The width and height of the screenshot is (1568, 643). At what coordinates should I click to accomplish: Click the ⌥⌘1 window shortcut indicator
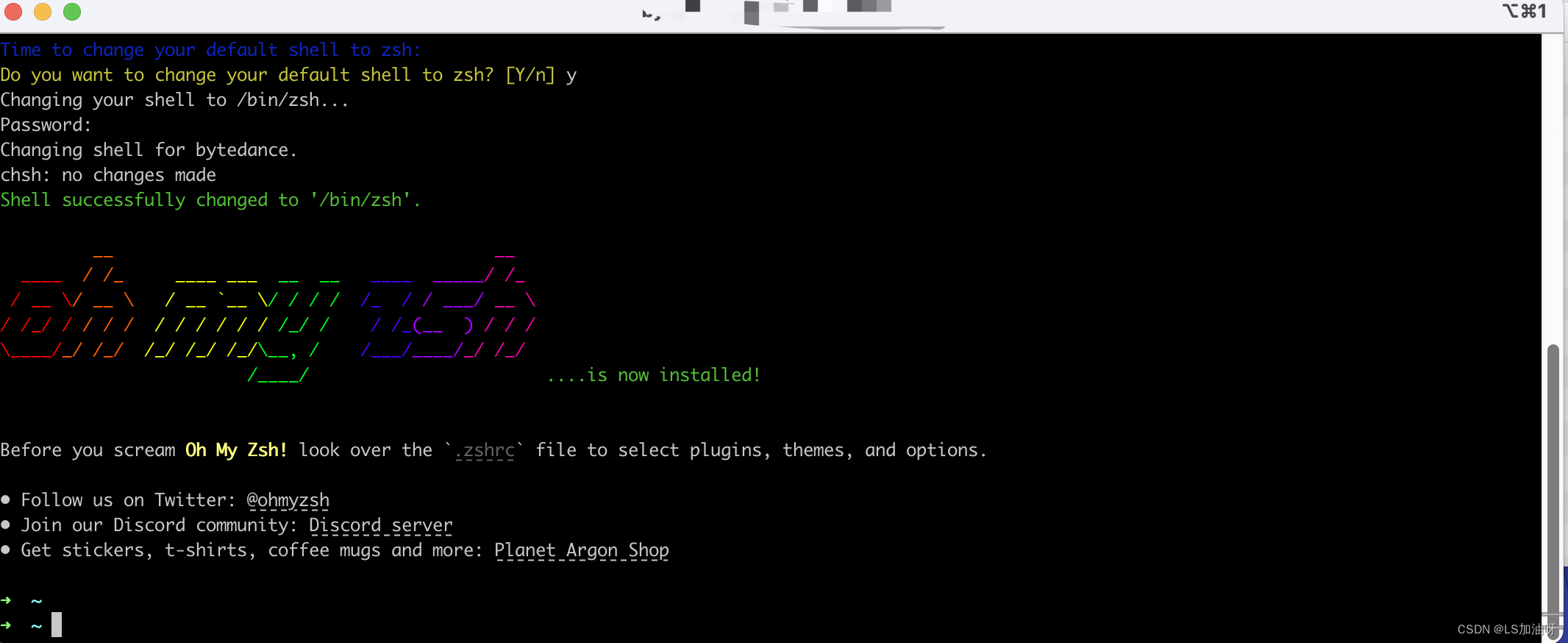(x=1525, y=11)
